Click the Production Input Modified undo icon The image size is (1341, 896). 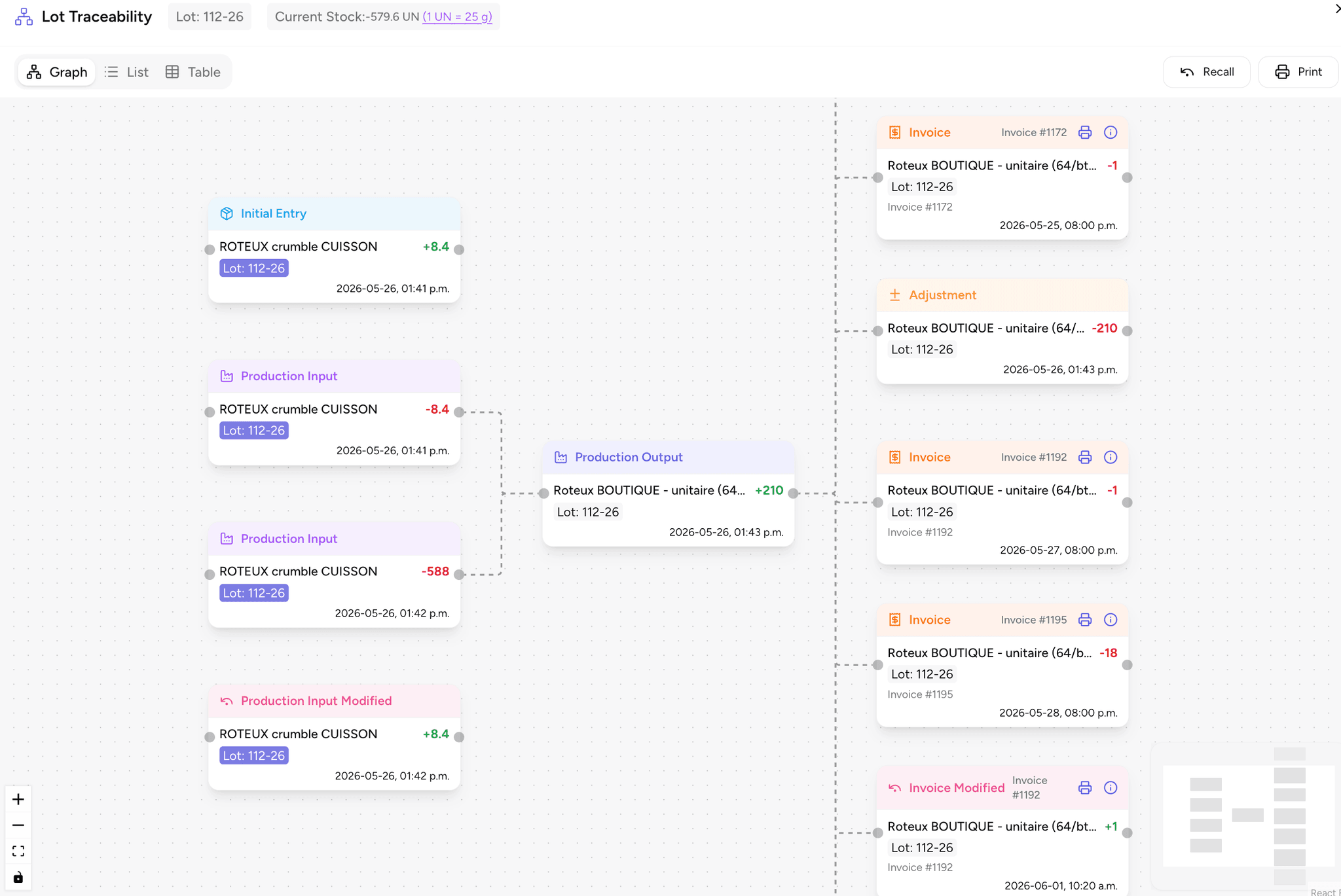click(227, 702)
